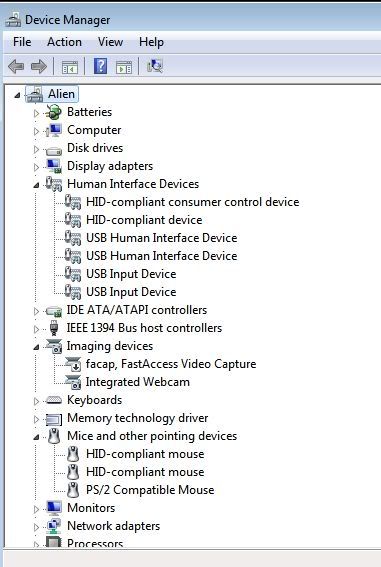The width and height of the screenshot is (381, 567).
Task: Click the Show/Hide Console Tree icon
Action: 70,67
